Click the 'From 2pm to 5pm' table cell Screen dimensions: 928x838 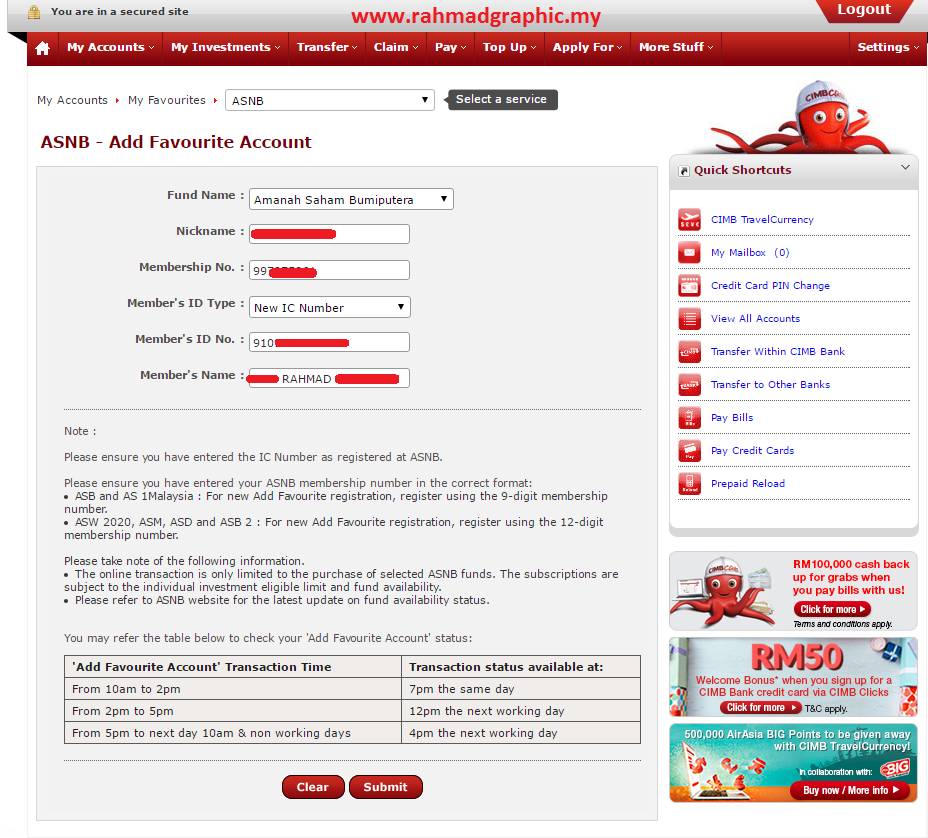[233, 711]
